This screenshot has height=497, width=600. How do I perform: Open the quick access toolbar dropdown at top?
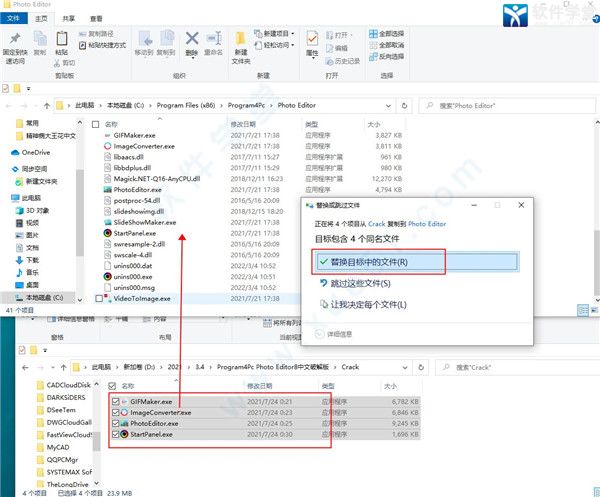28,89
